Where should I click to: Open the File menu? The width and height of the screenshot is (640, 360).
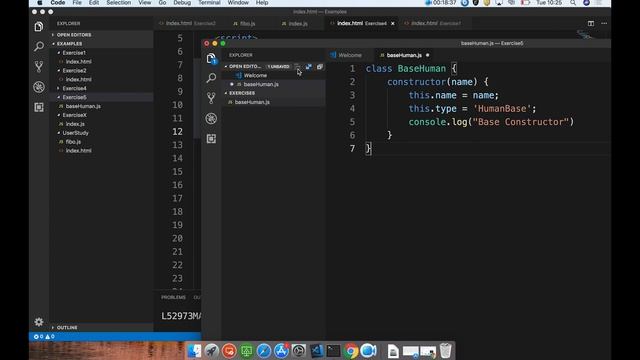[77, 3]
